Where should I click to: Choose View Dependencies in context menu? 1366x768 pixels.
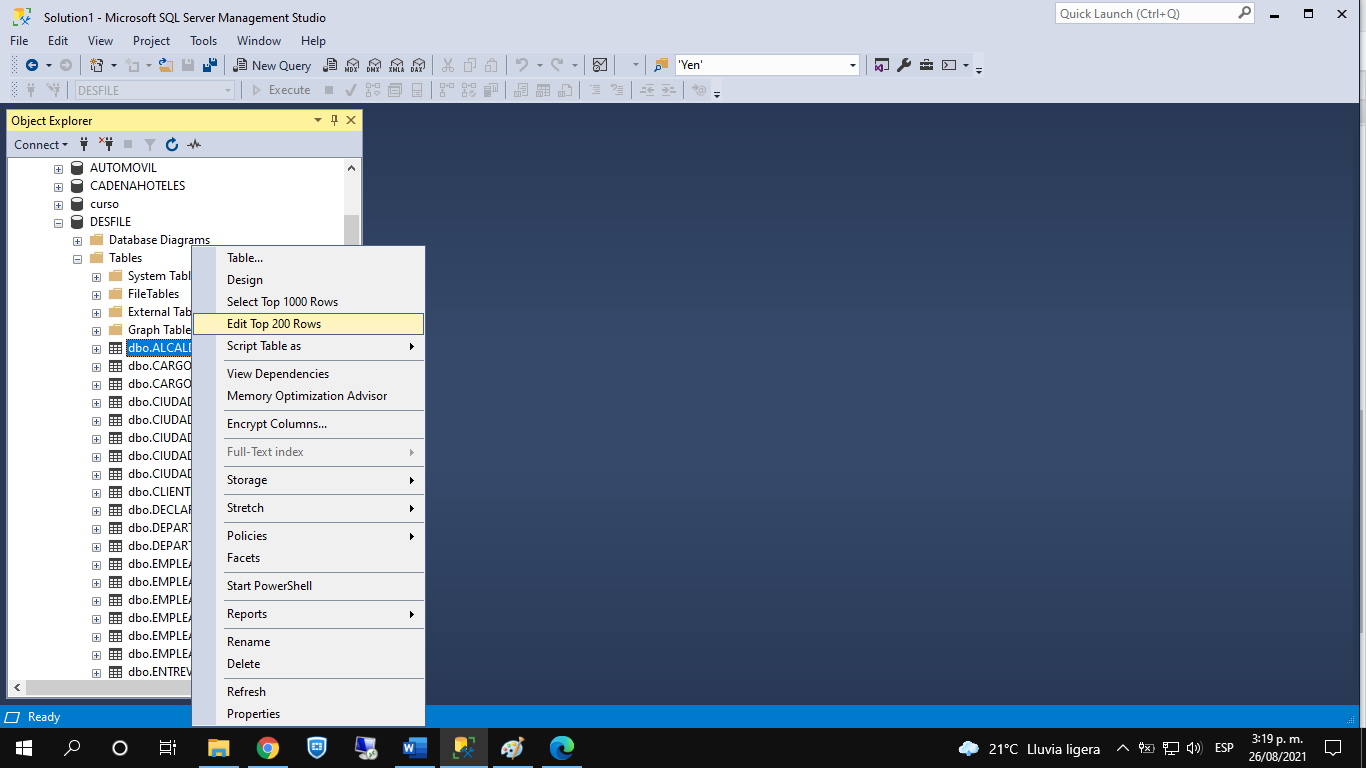[x=308, y=374]
